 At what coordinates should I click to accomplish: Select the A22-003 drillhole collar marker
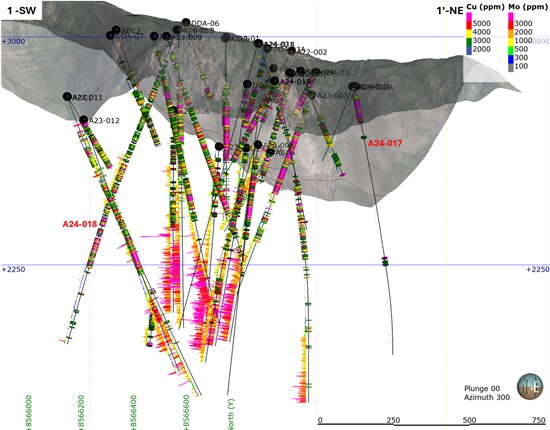pyautogui.click(x=311, y=95)
